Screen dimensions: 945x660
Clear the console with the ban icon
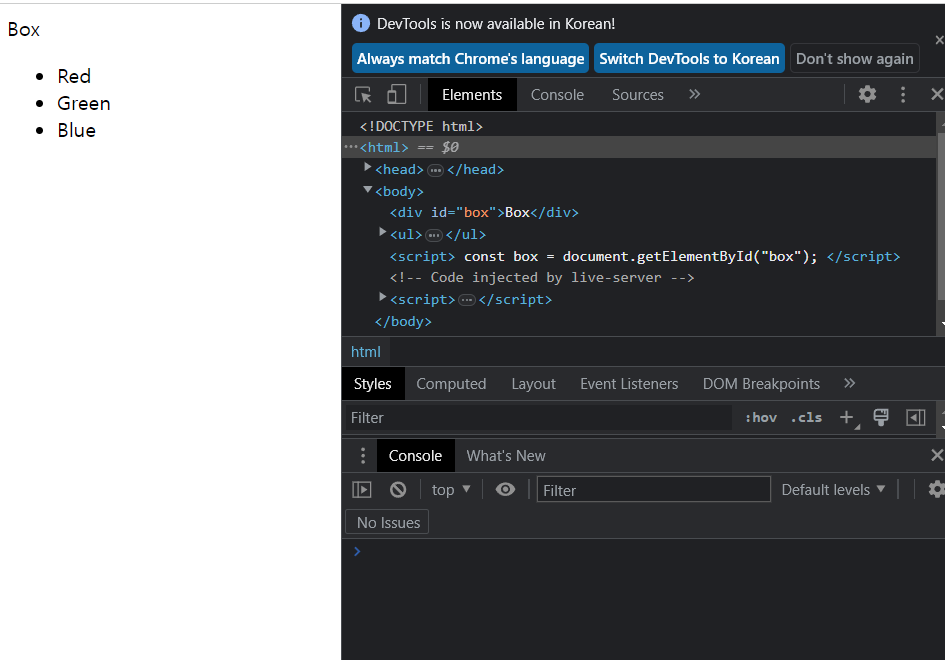tap(398, 489)
